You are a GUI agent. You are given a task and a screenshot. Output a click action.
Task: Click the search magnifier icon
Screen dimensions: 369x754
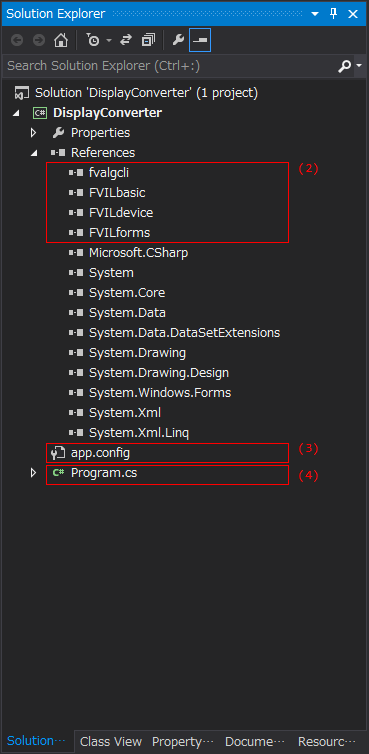click(344, 66)
